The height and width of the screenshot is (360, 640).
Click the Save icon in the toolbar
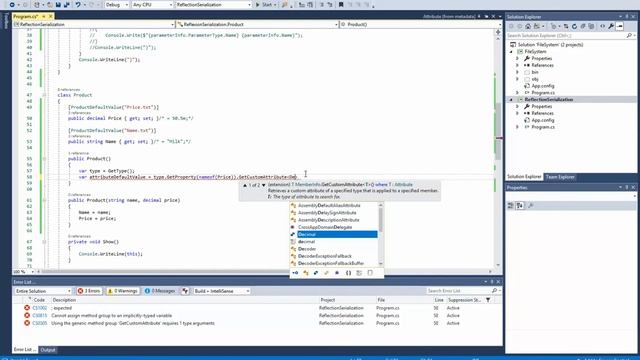(58, 5)
